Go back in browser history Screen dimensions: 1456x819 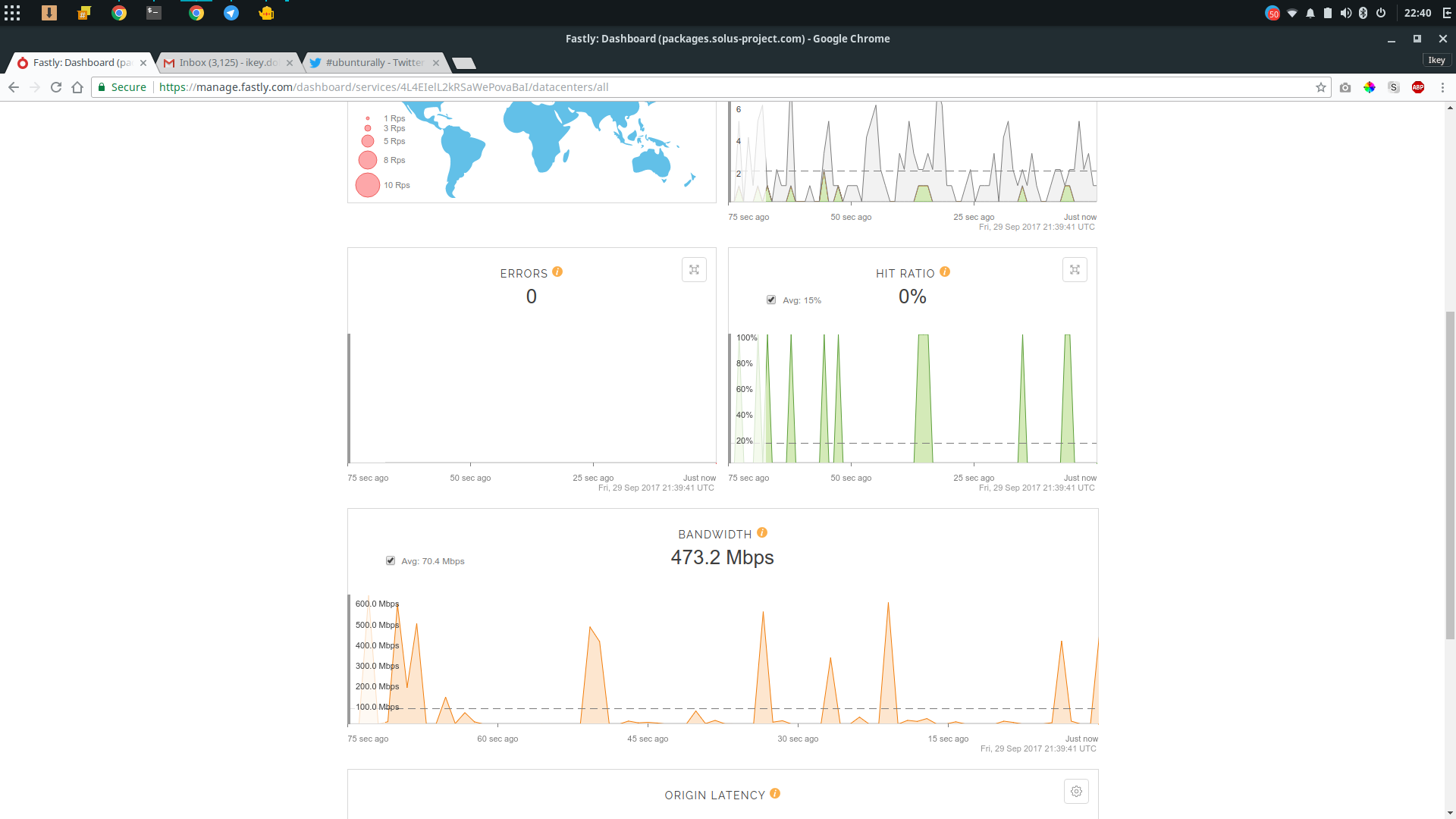[x=14, y=87]
